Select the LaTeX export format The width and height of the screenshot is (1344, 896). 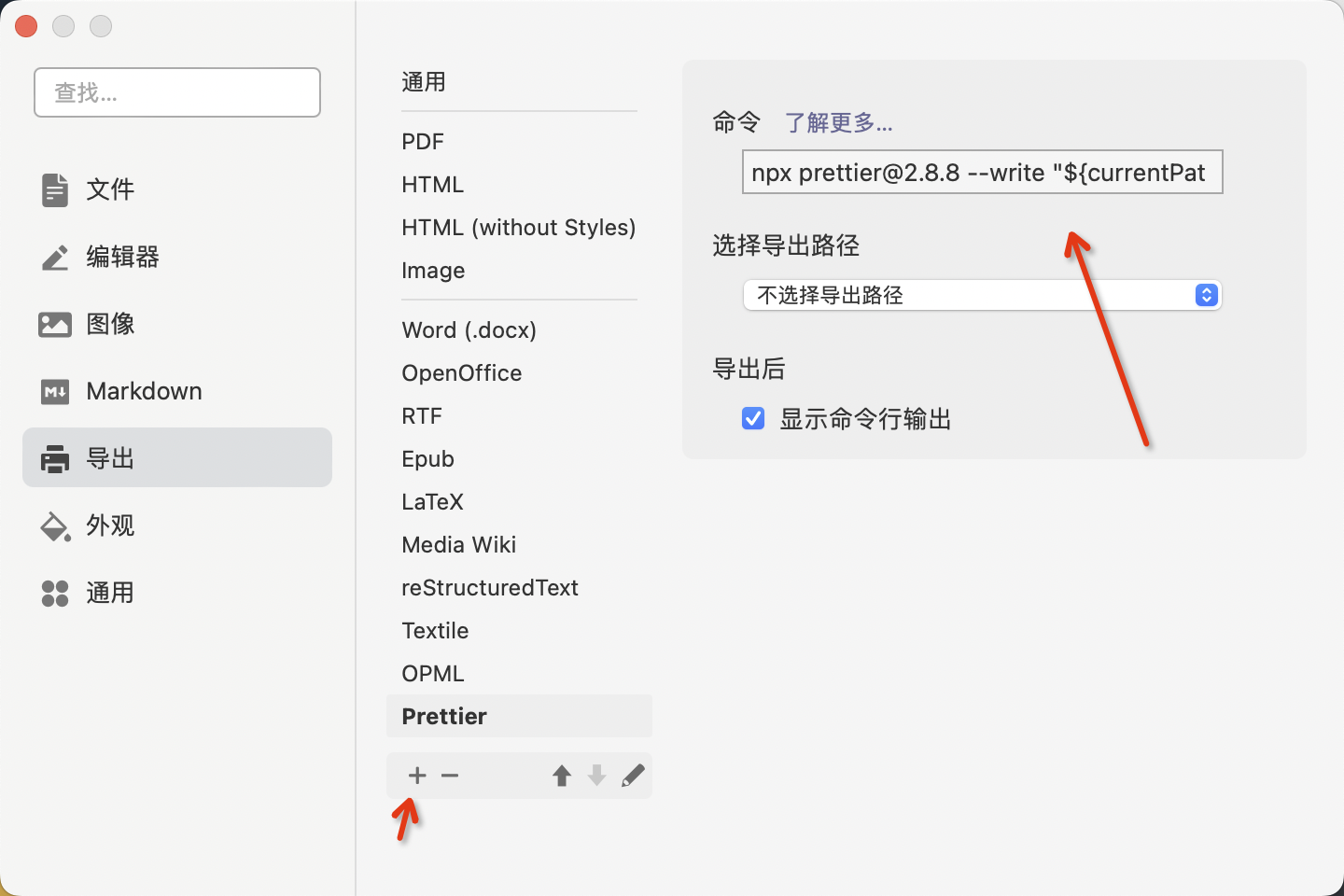coord(432,502)
